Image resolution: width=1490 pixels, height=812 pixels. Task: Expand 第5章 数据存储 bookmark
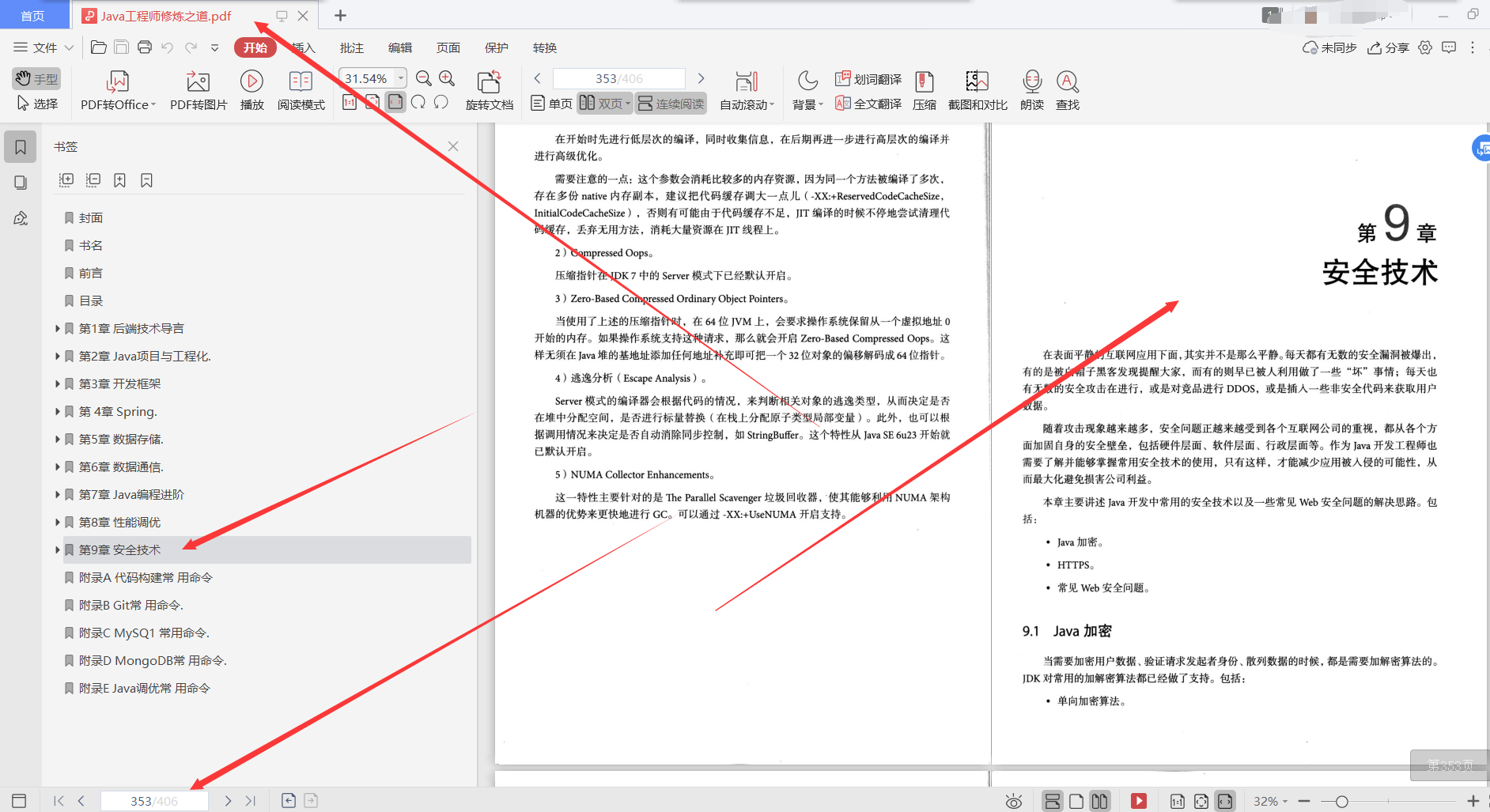click(x=58, y=439)
